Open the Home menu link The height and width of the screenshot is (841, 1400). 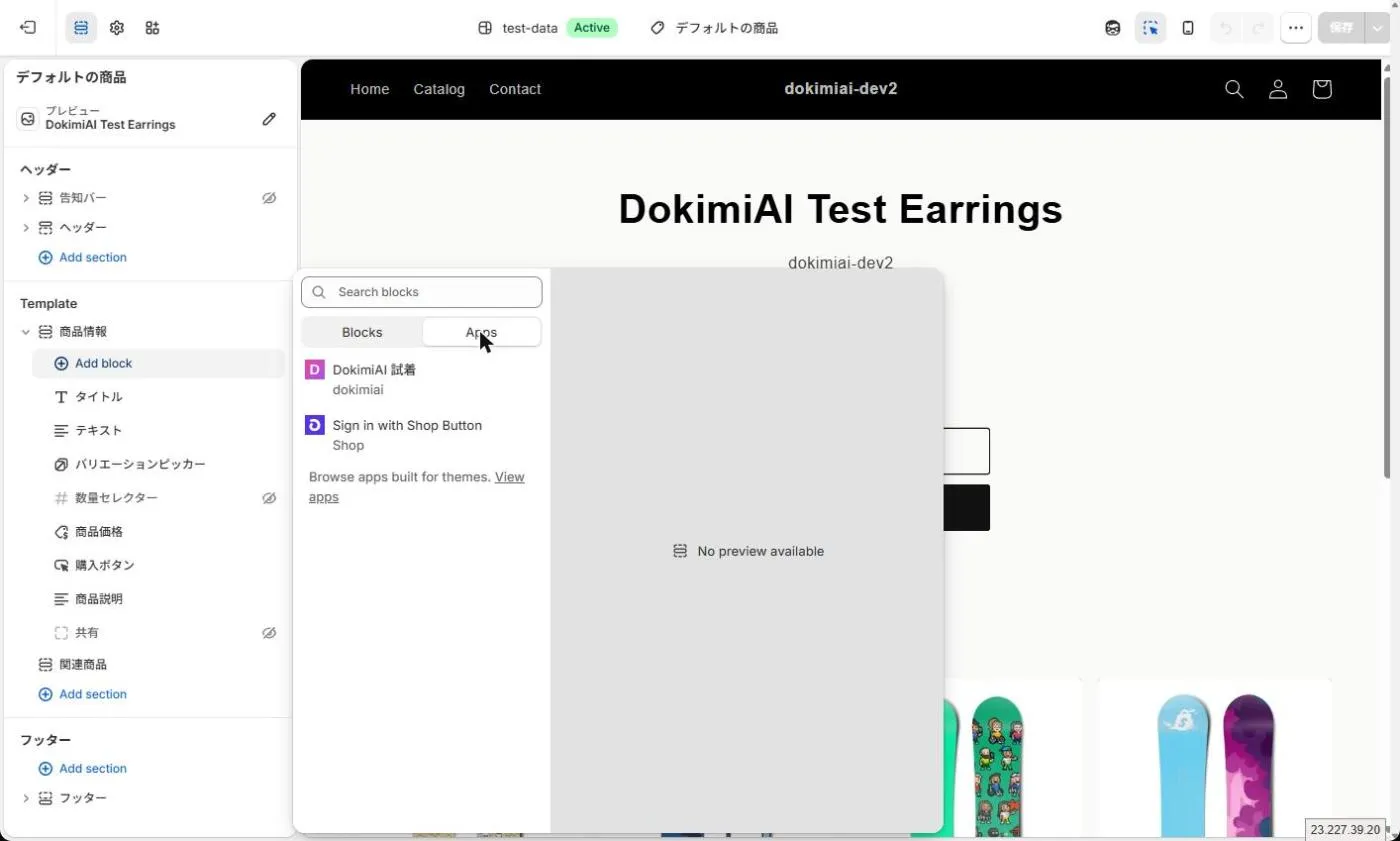pyautogui.click(x=369, y=89)
